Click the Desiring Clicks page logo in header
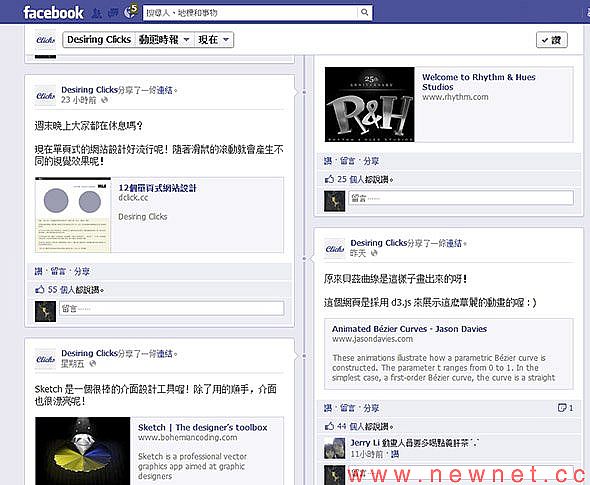 (46, 40)
